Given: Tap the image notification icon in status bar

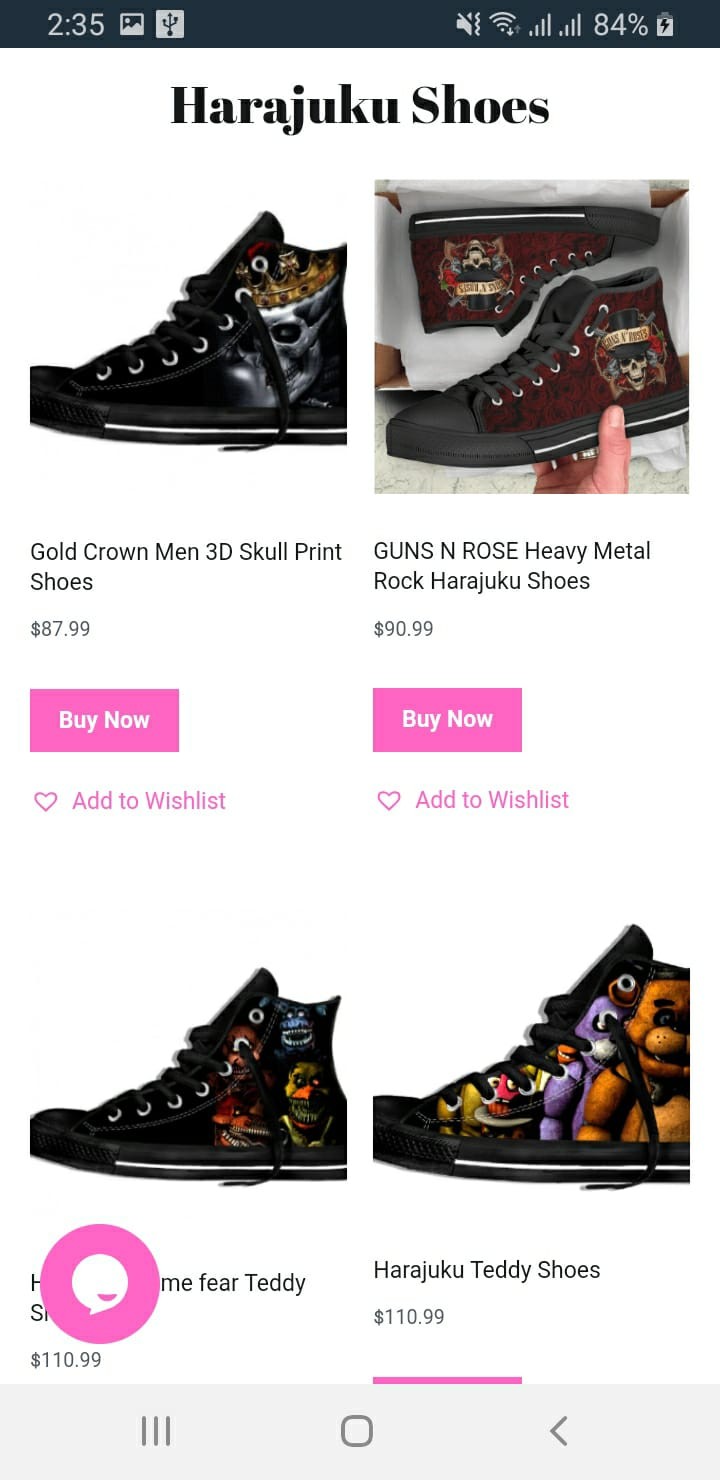Looking at the screenshot, I should pos(132,24).
